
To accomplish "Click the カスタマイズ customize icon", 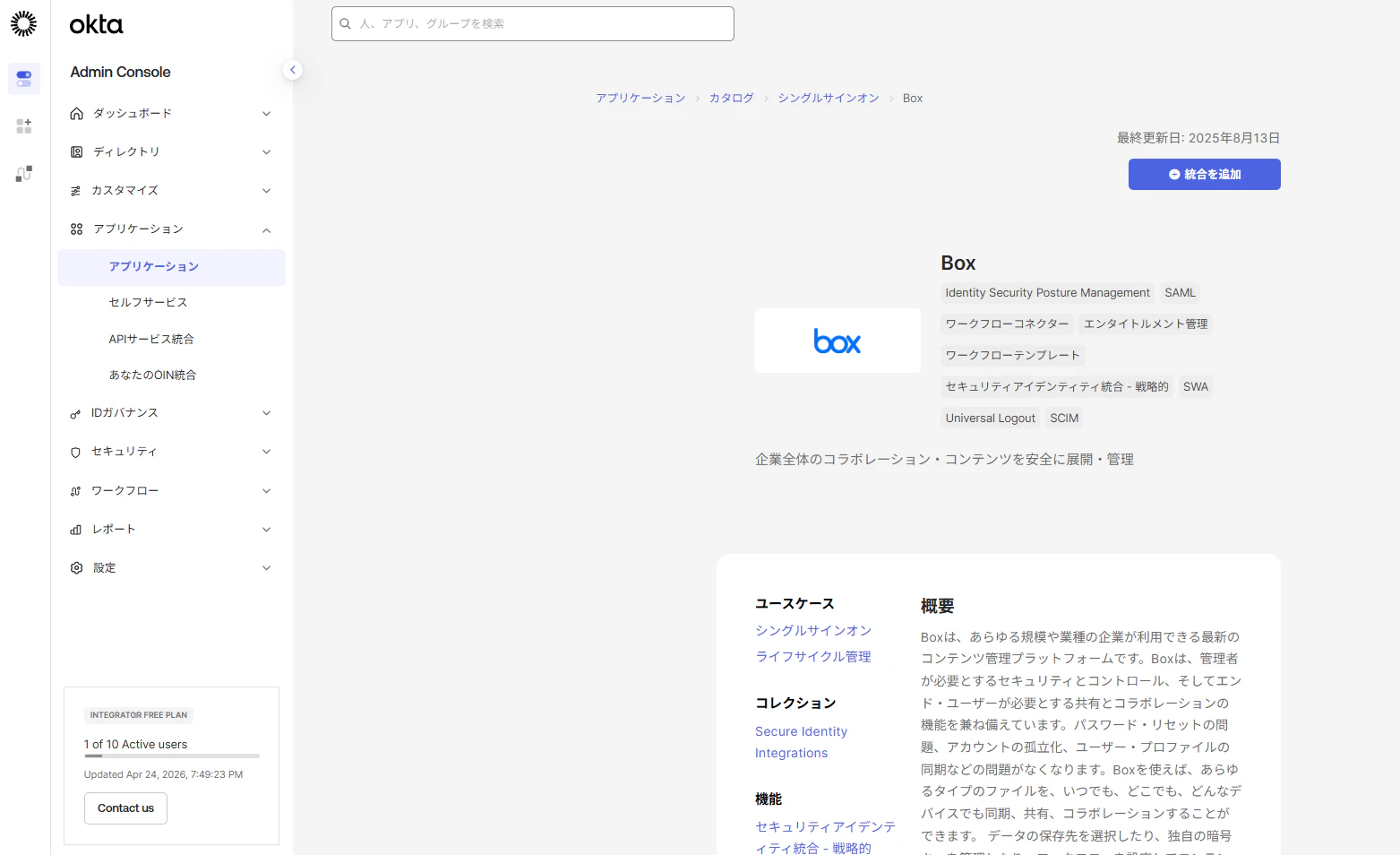I will coord(76,191).
